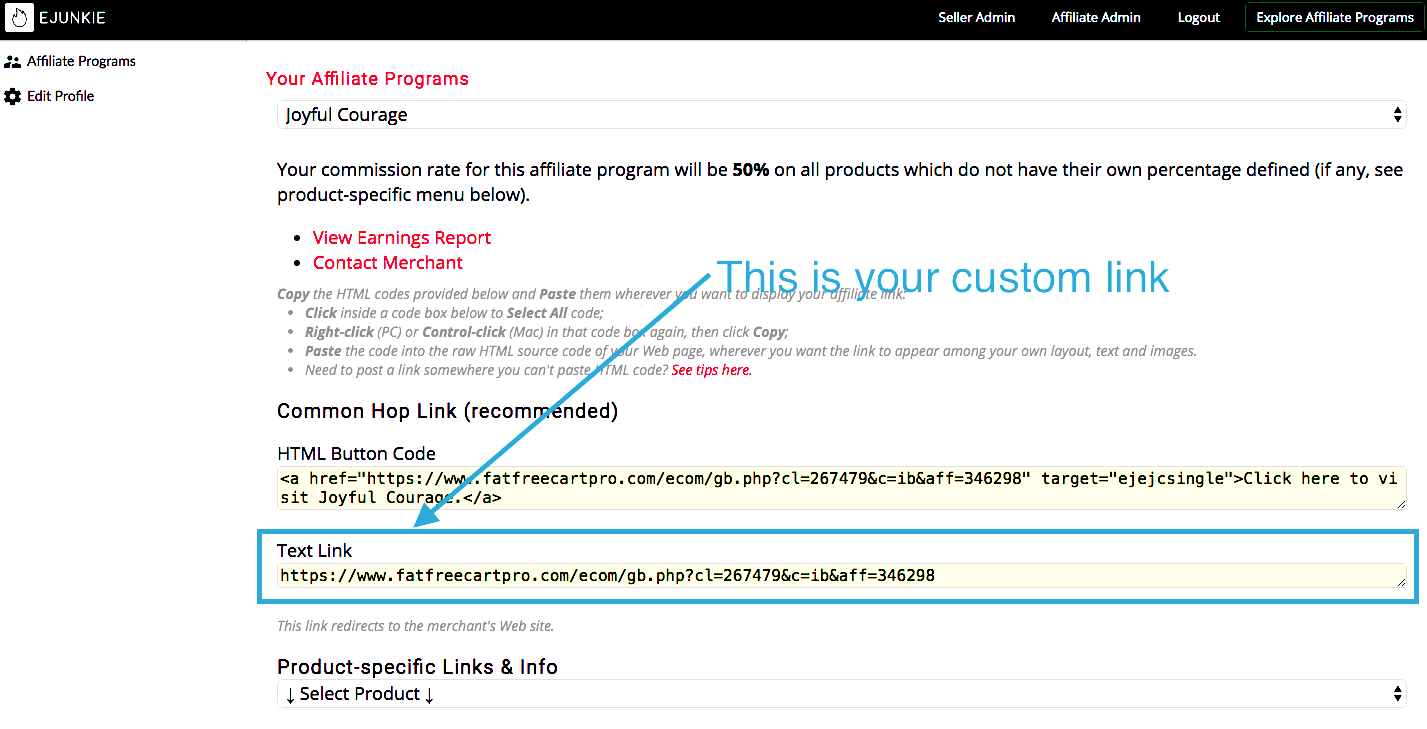Click the EJUNKIE brand name text

point(73,17)
